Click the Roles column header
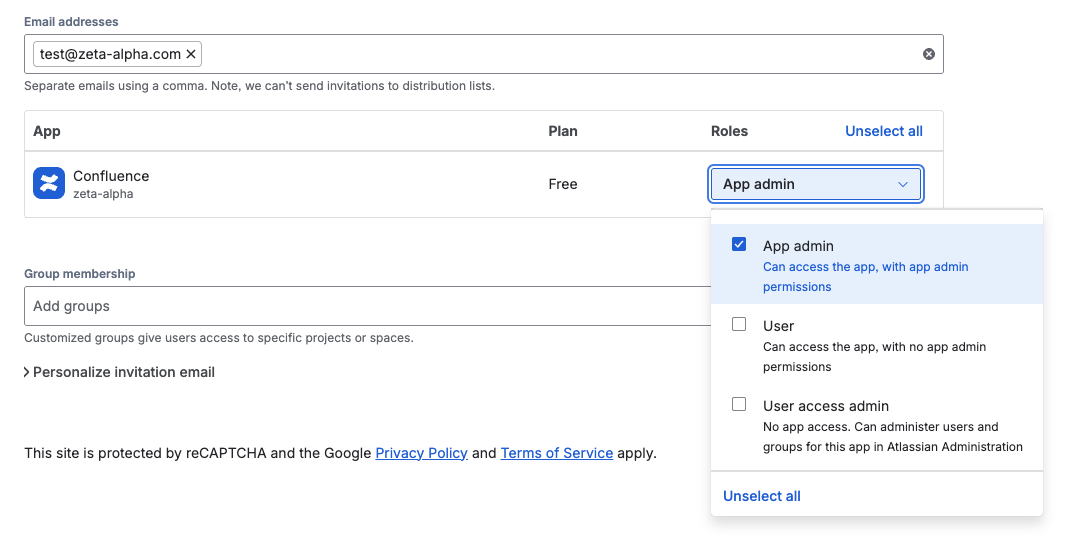Image resolution: width=1067 pixels, height=536 pixels. pyautogui.click(x=729, y=131)
